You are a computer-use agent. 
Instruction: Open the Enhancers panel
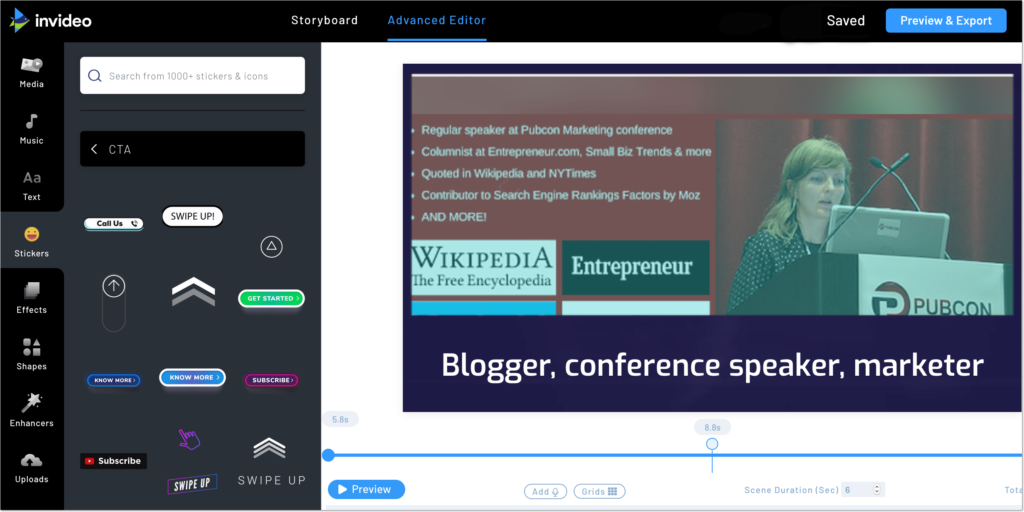point(31,410)
